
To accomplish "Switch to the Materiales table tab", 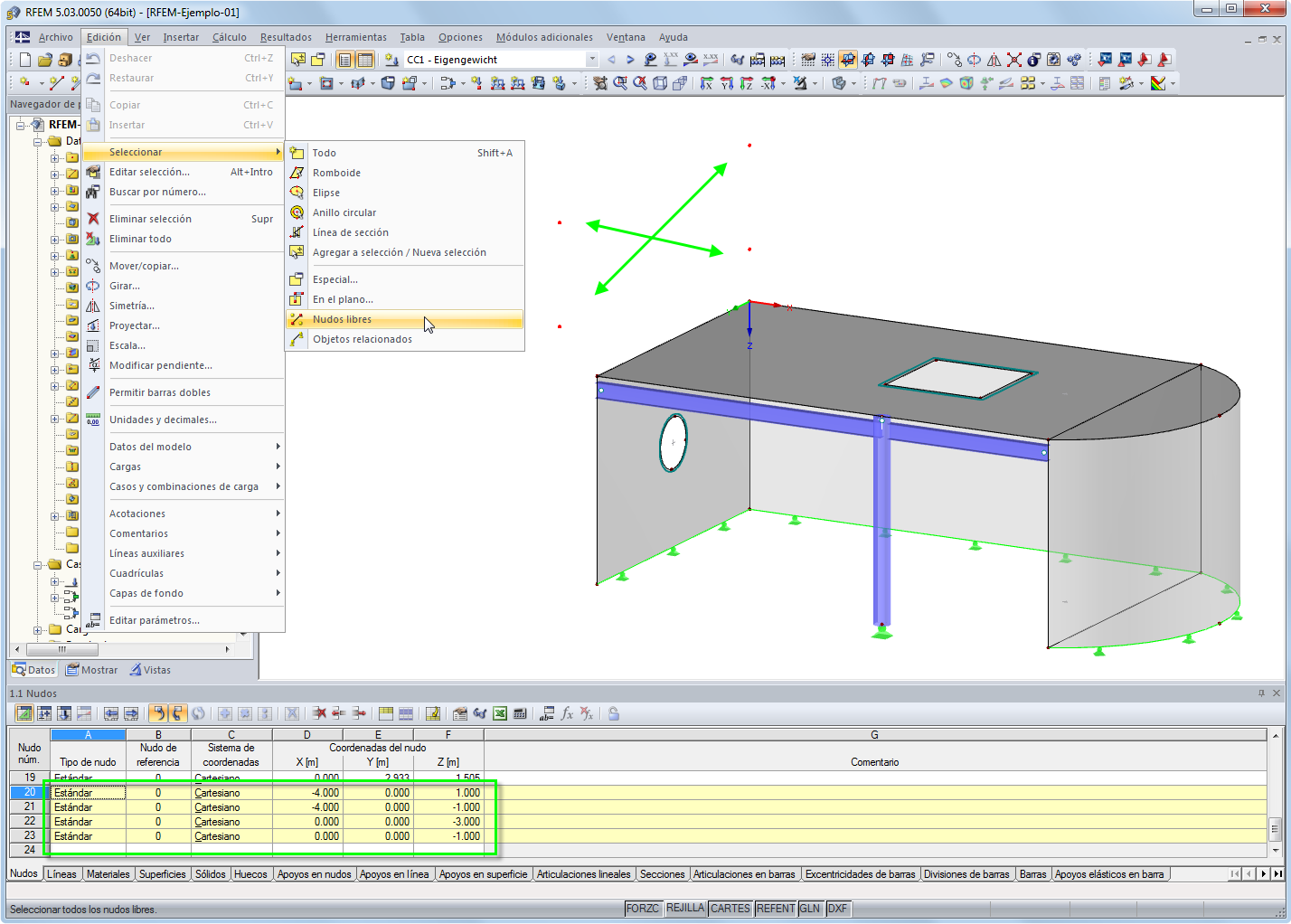I will tap(108, 874).
